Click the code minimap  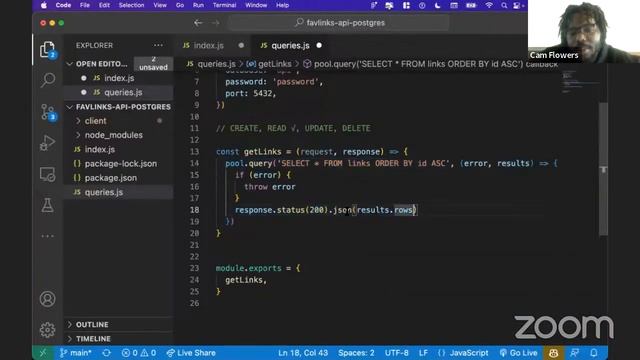click(579, 82)
